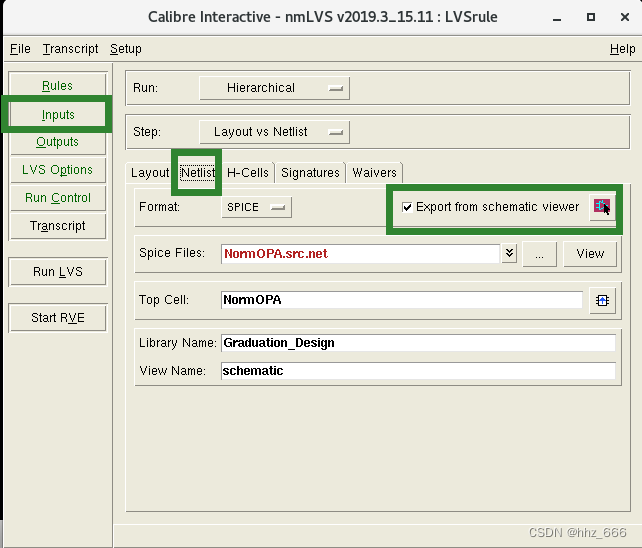This screenshot has height=548, width=642.
Task: Click the View button for Spice Files
Action: point(590,254)
